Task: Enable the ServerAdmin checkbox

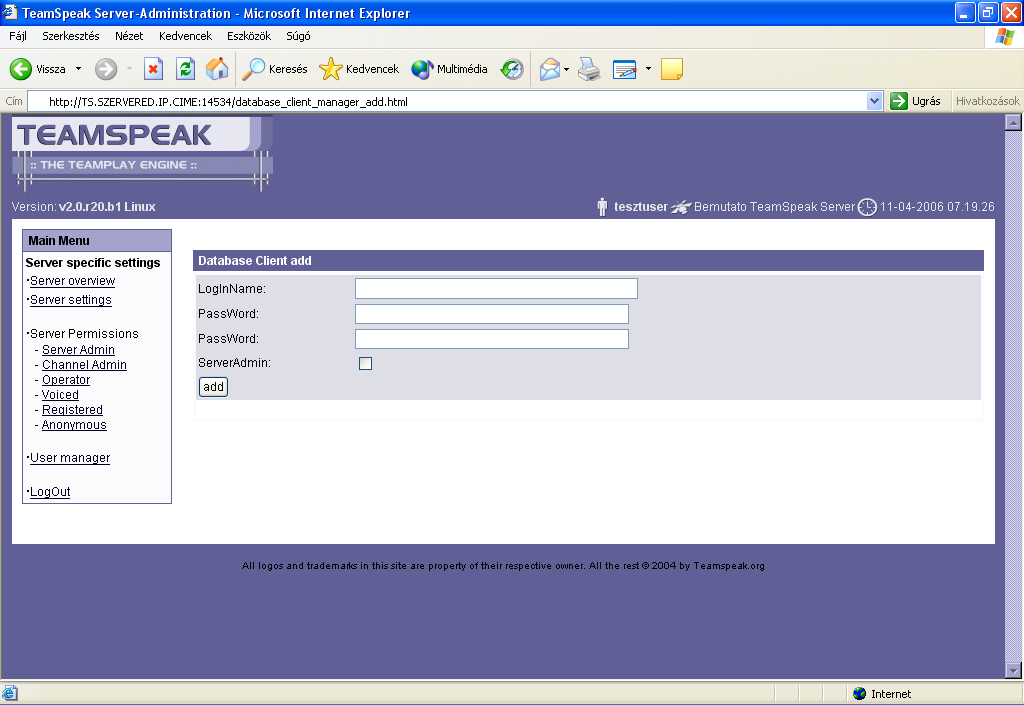Action: tap(365, 364)
